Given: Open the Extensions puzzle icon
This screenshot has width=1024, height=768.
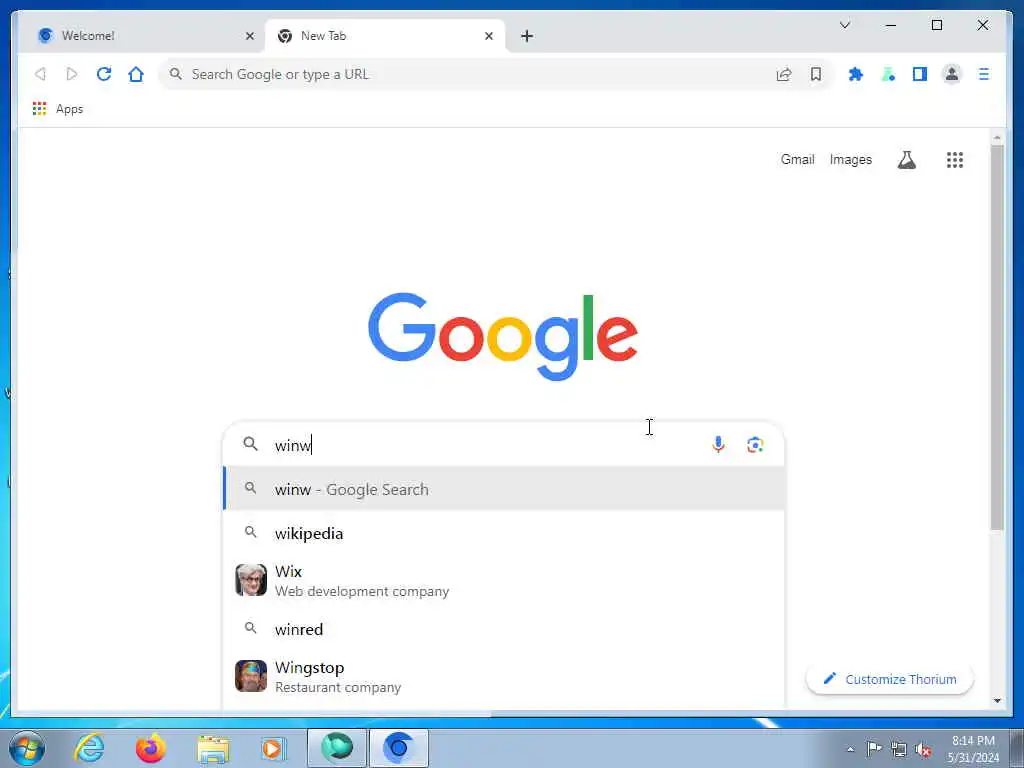Looking at the screenshot, I should coord(856,74).
